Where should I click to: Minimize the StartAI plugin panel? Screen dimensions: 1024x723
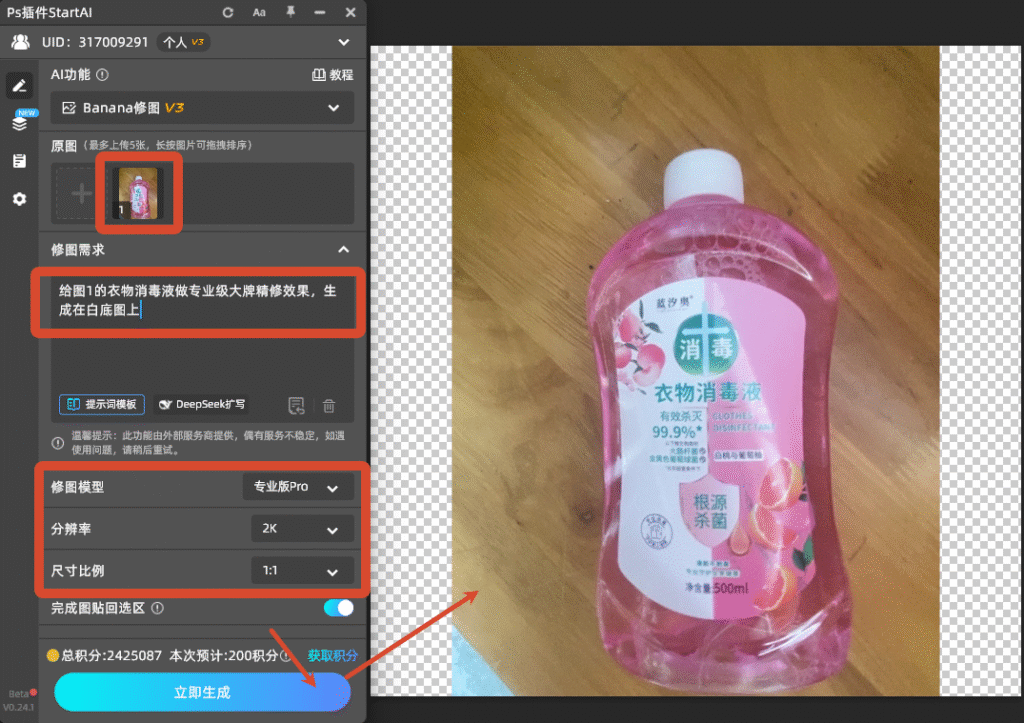click(319, 12)
